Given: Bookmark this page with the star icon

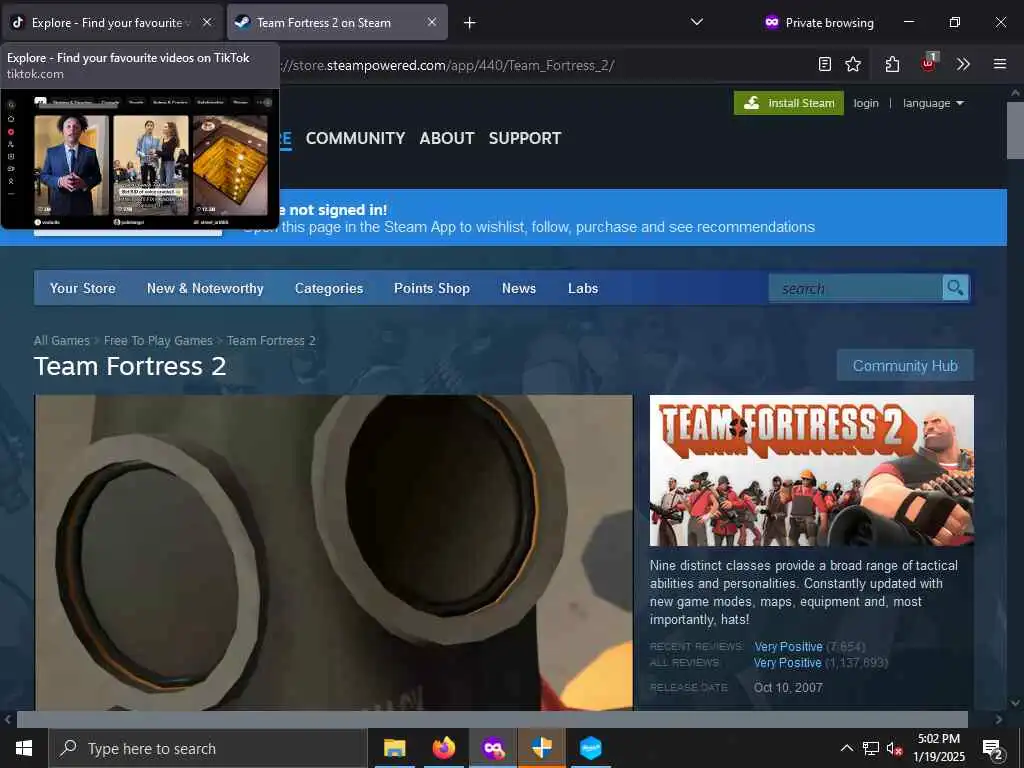Looking at the screenshot, I should tap(853, 64).
